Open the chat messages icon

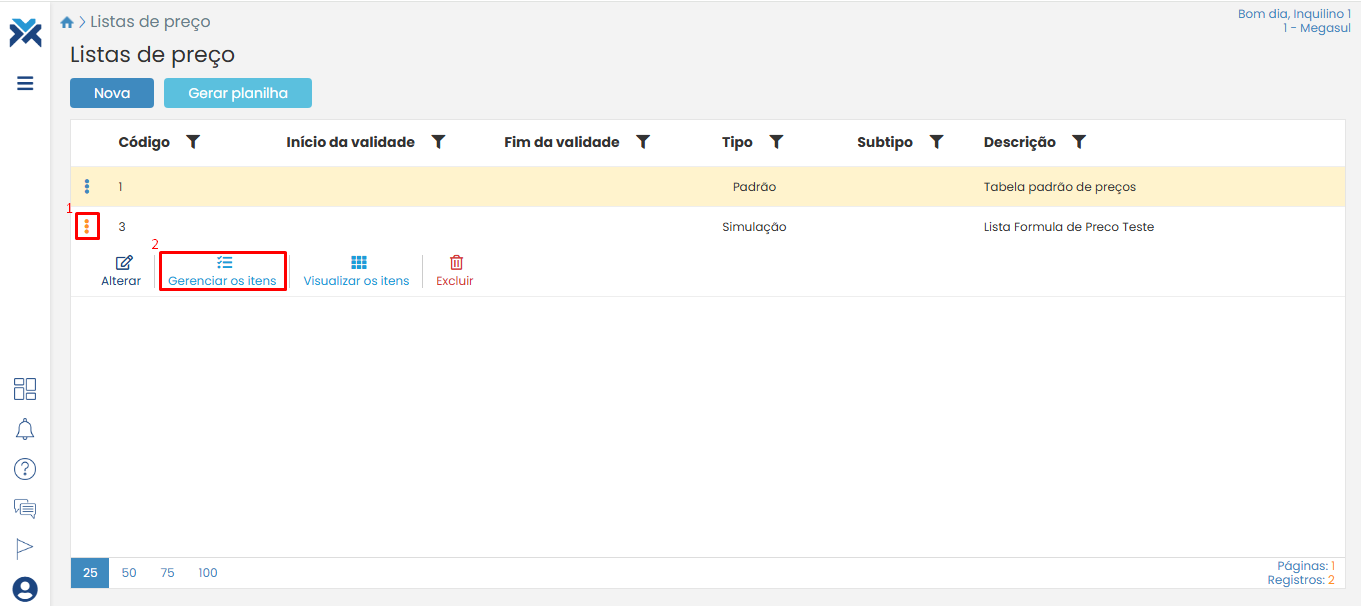25,508
